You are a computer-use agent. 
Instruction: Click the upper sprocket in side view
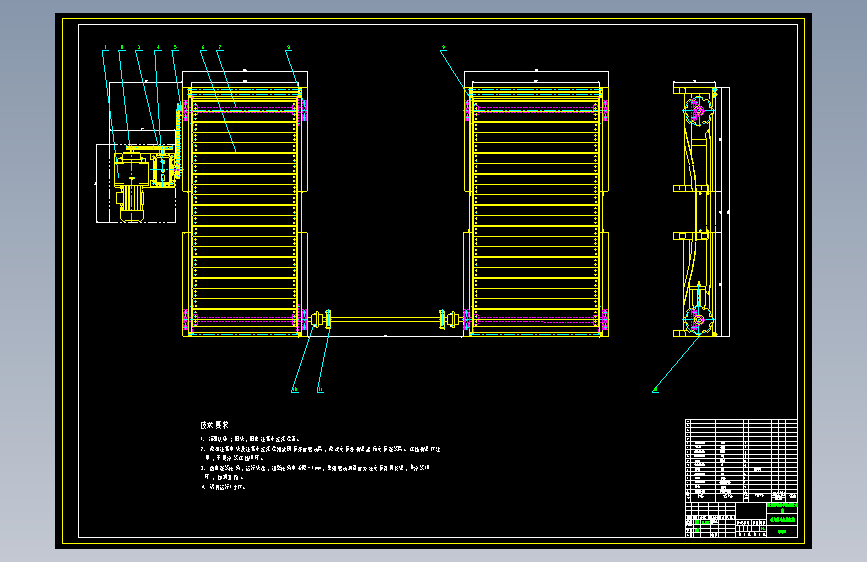698,111
